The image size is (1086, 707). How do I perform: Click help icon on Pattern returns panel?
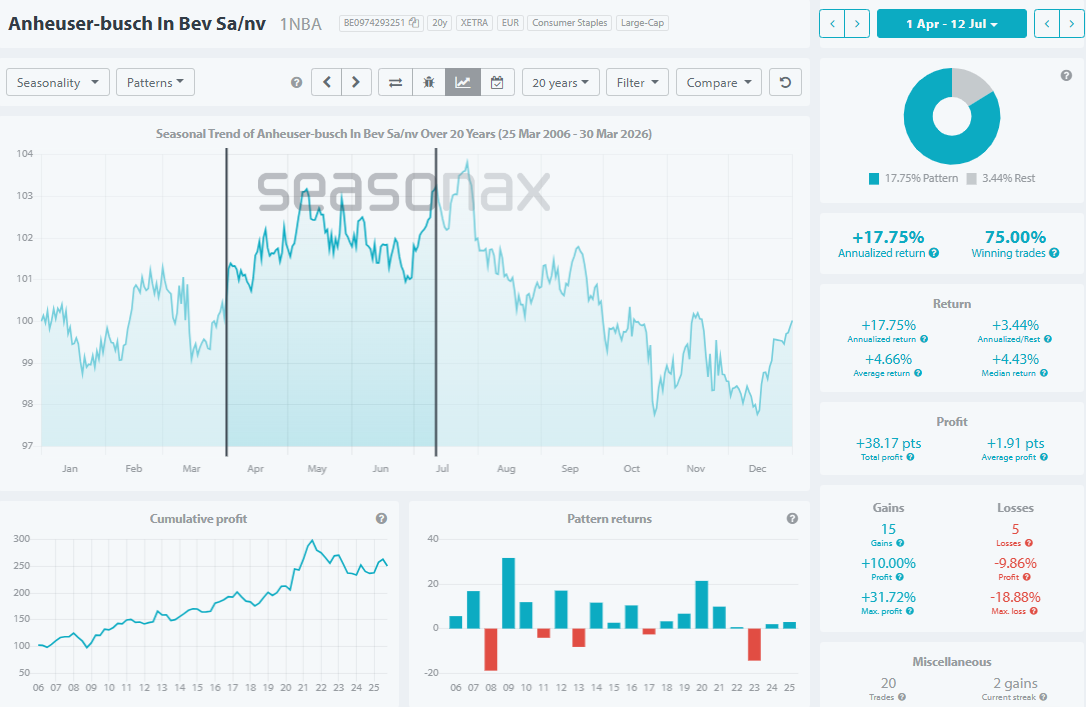pos(792,519)
